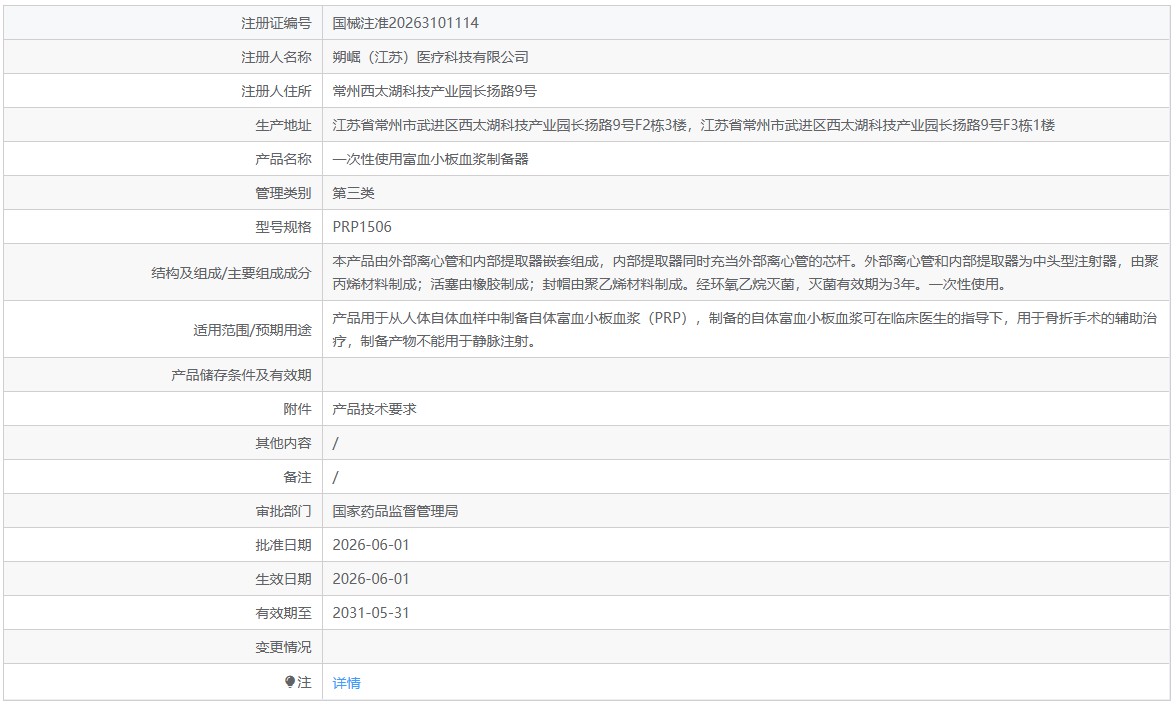This screenshot has width=1175, height=704.
Task: Click the 审批部门 value 国家药品监督管理局
Action: tap(395, 511)
